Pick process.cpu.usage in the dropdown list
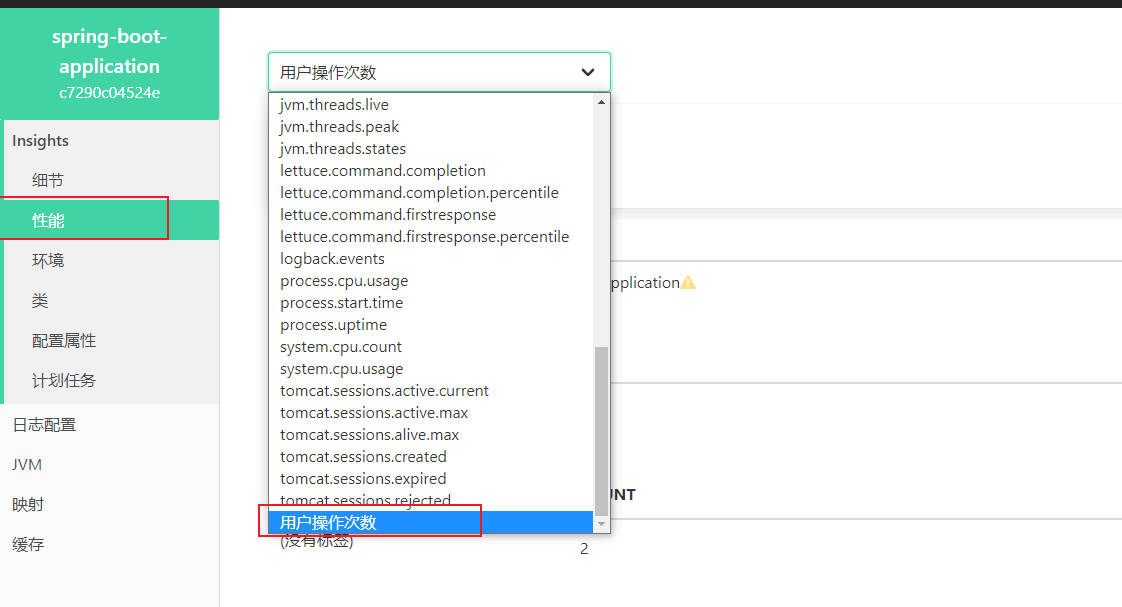The image size is (1122, 607). pyautogui.click(x=344, y=281)
